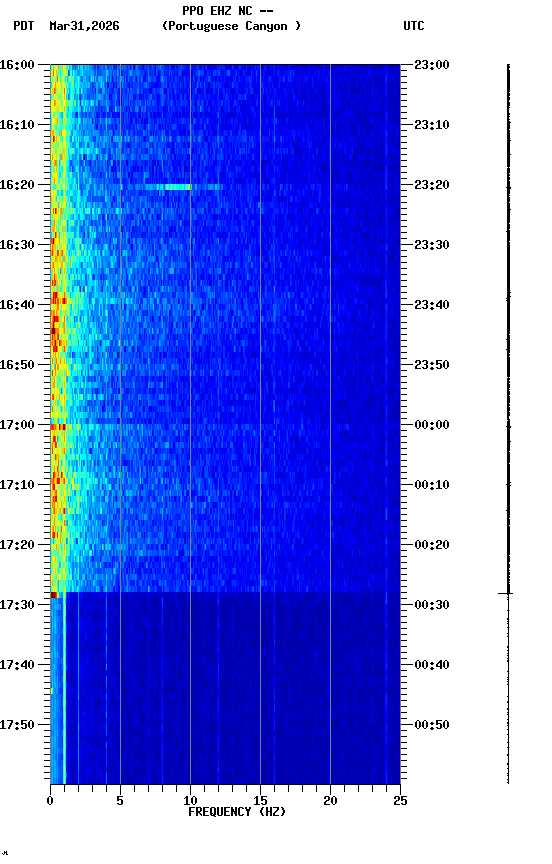Click the '25' frequency axis label

point(400,801)
